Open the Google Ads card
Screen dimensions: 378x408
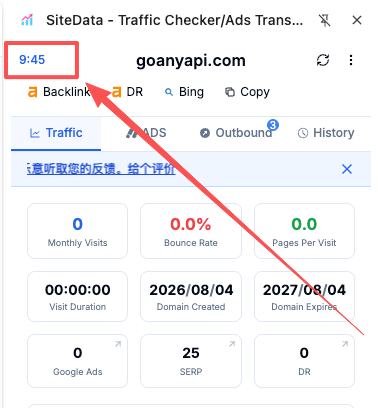77,361
